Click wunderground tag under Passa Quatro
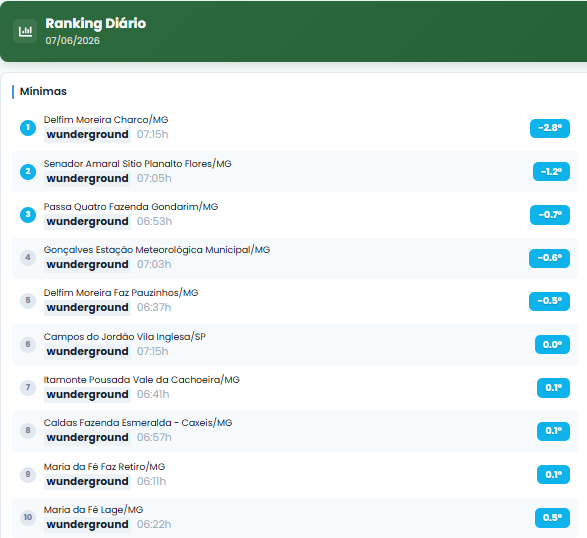This screenshot has width=587, height=538. [x=87, y=222]
